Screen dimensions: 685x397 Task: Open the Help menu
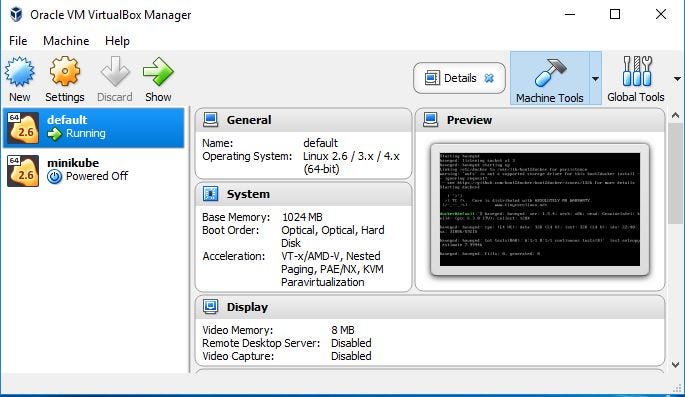(x=117, y=41)
